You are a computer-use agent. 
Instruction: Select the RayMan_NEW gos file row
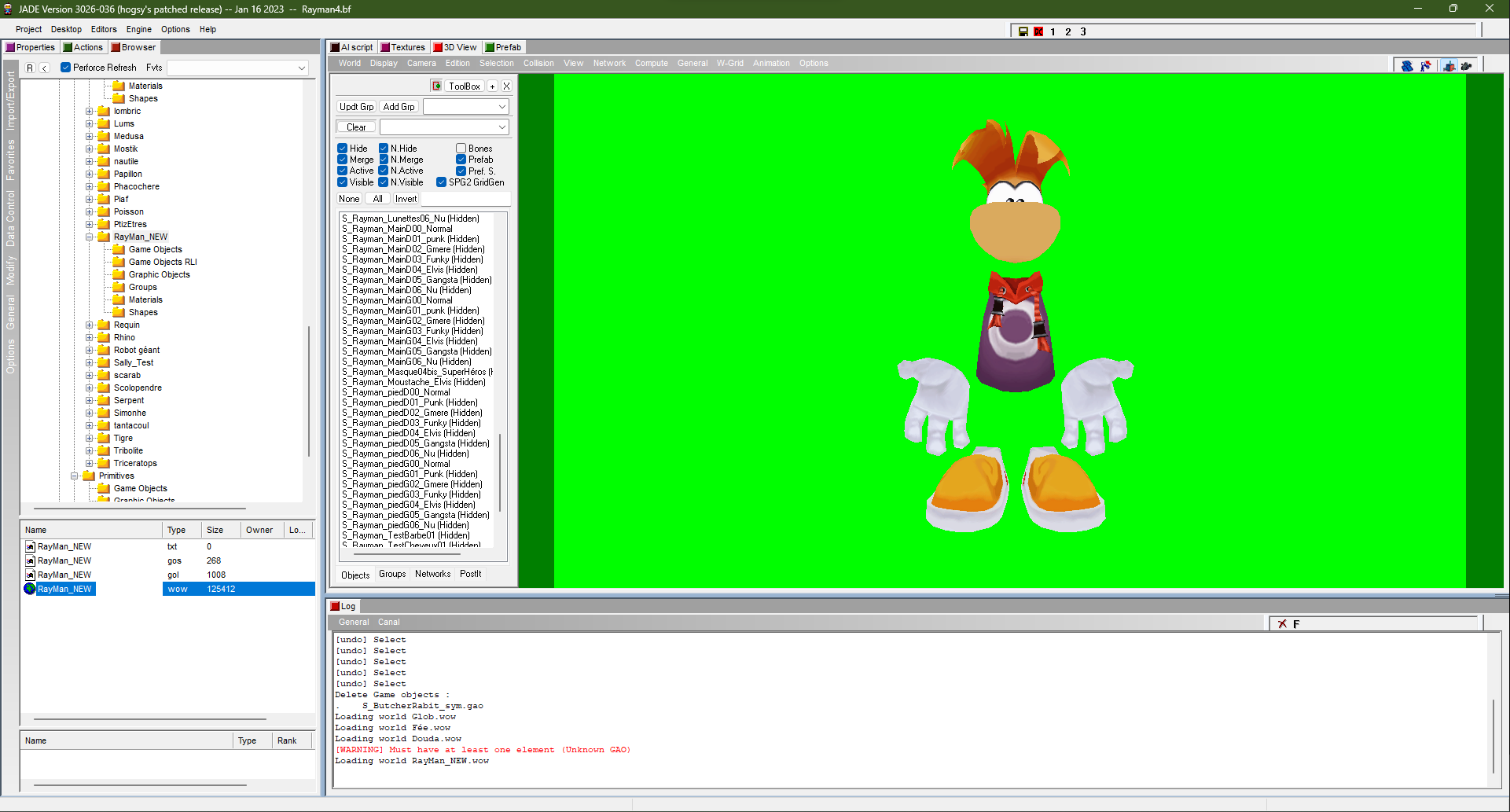(169, 560)
